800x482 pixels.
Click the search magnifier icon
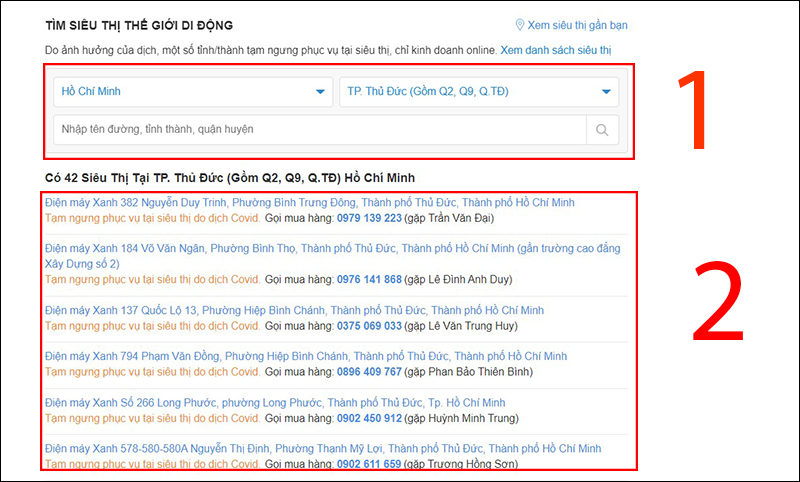coord(602,130)
